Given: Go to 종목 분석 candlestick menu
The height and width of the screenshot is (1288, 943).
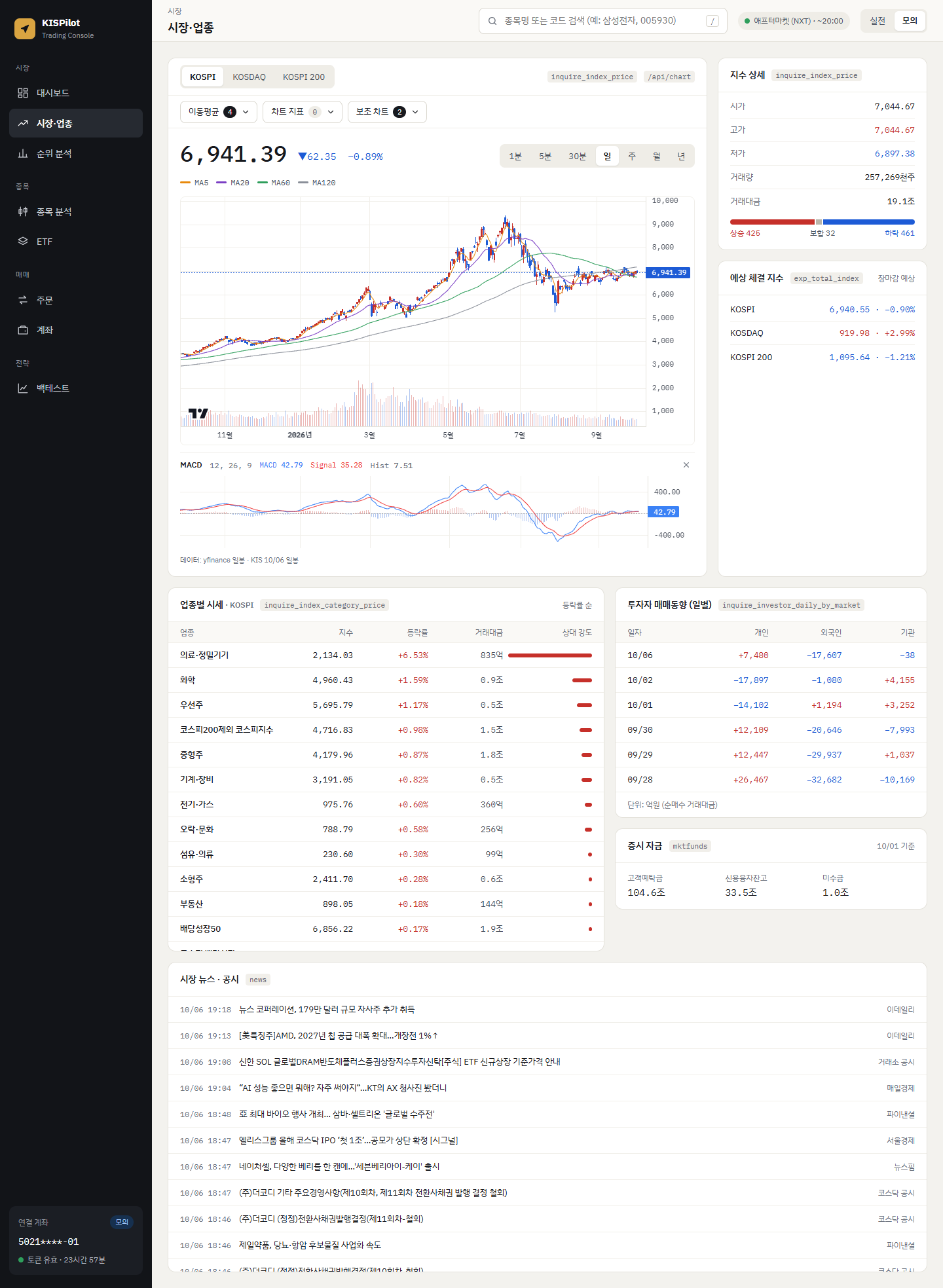Looking at the screenshot, I should pyautogui.click(x=76, y=212).
